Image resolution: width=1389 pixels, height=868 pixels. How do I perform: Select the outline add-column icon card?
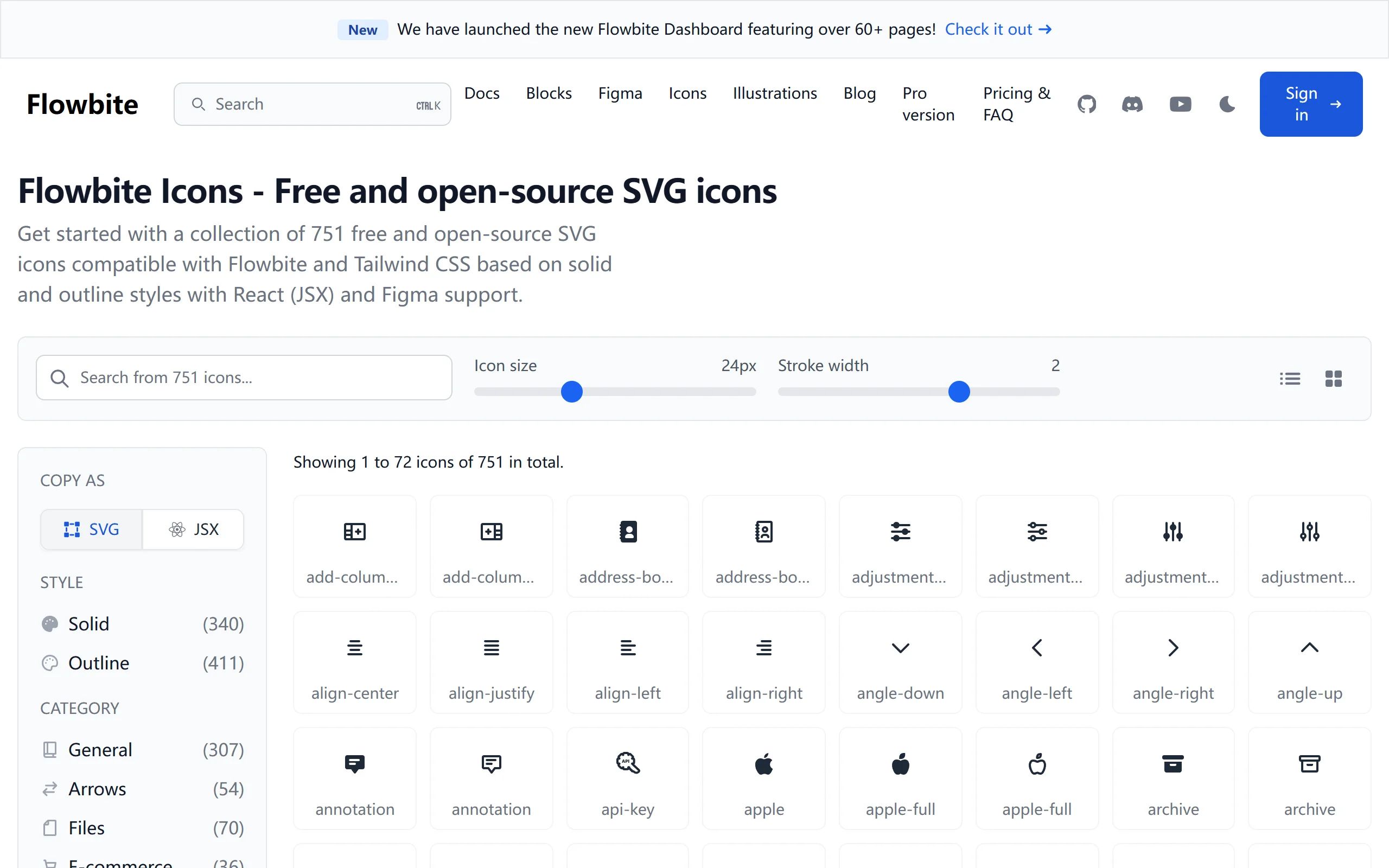pos(492,546)
